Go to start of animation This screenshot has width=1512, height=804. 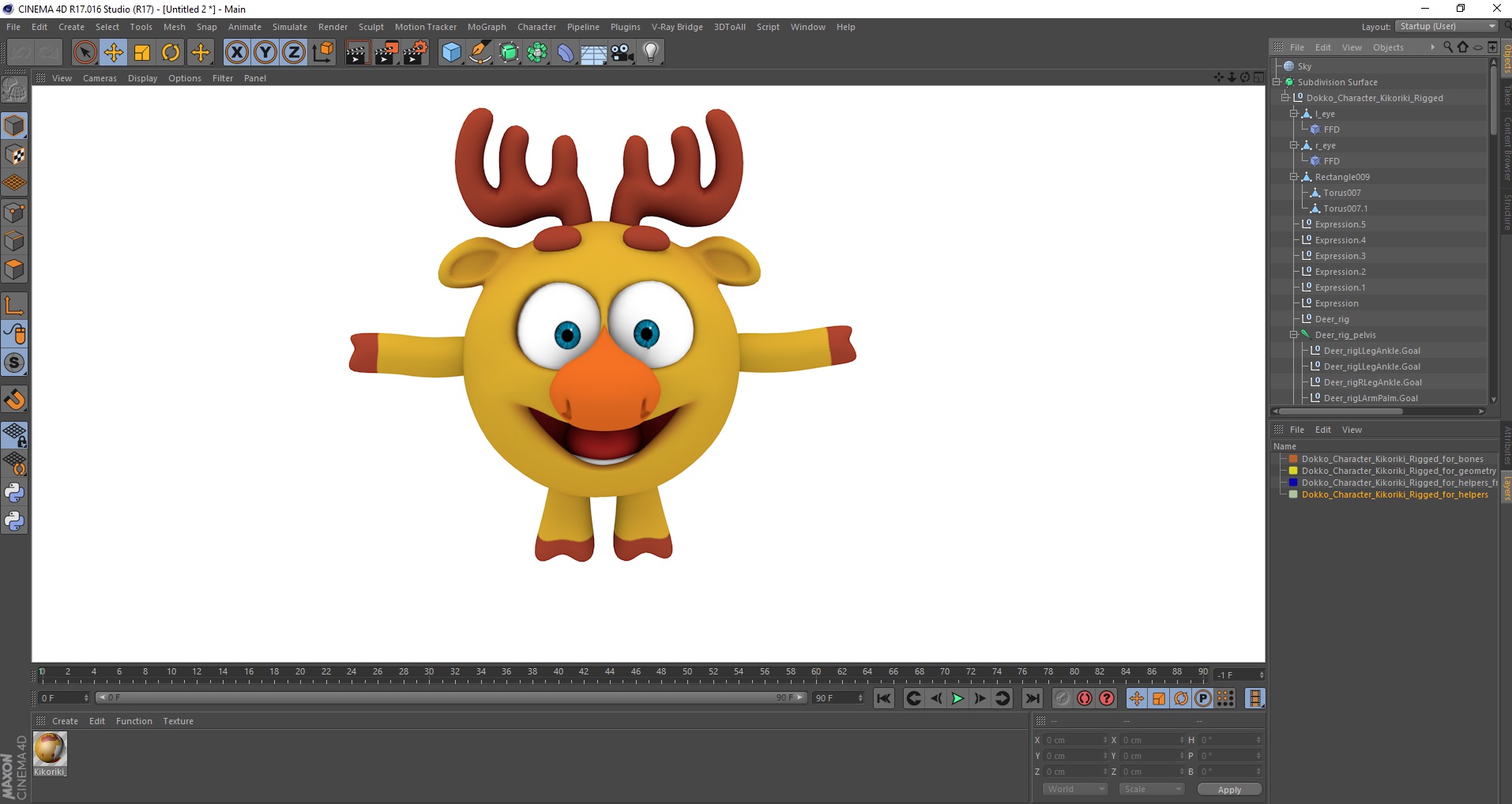coord(884,698)
